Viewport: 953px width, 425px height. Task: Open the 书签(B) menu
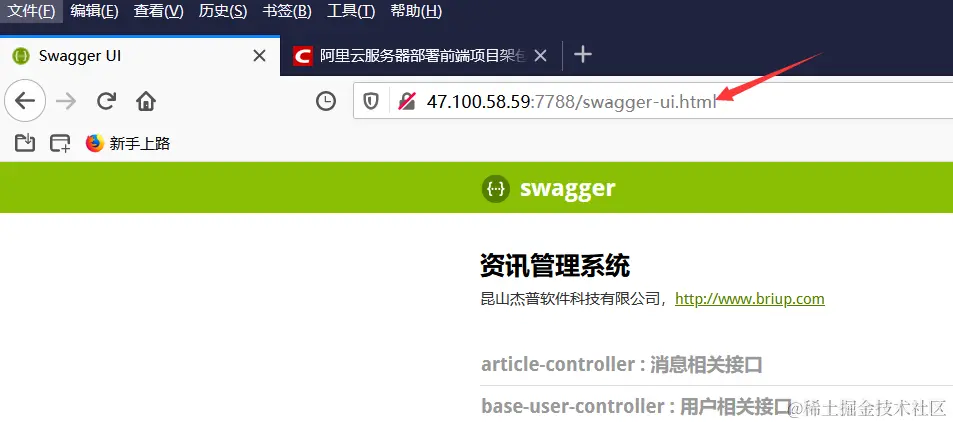[x=287, y=11]
